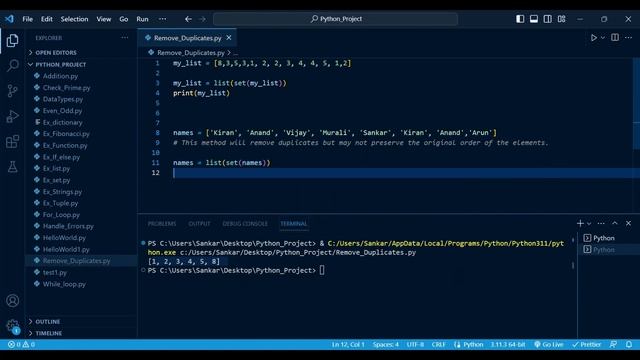Open editor More Actions ellipsis

point(629,38)
